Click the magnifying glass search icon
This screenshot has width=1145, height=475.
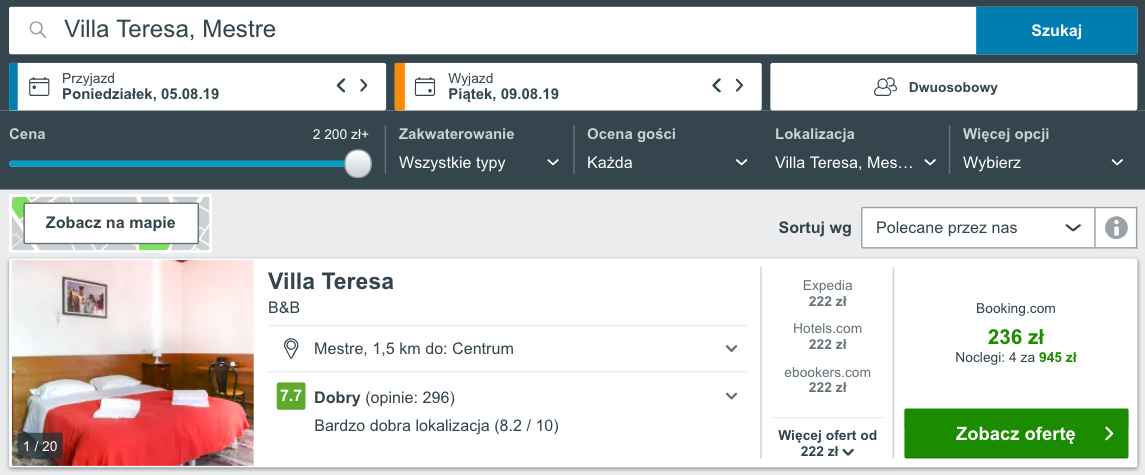click(x=38, y=30)
